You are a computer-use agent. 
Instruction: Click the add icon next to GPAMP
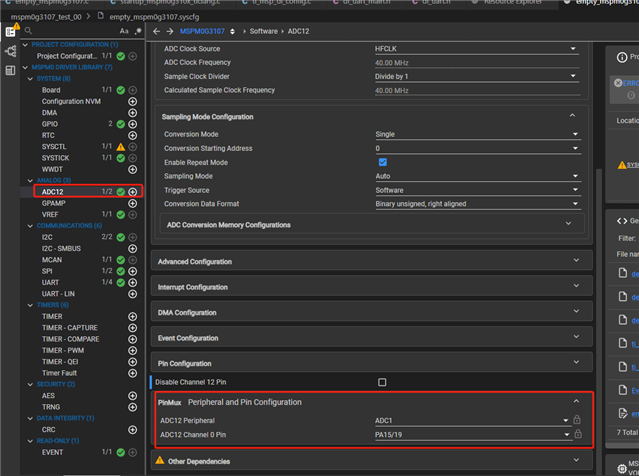coord(133,202)
